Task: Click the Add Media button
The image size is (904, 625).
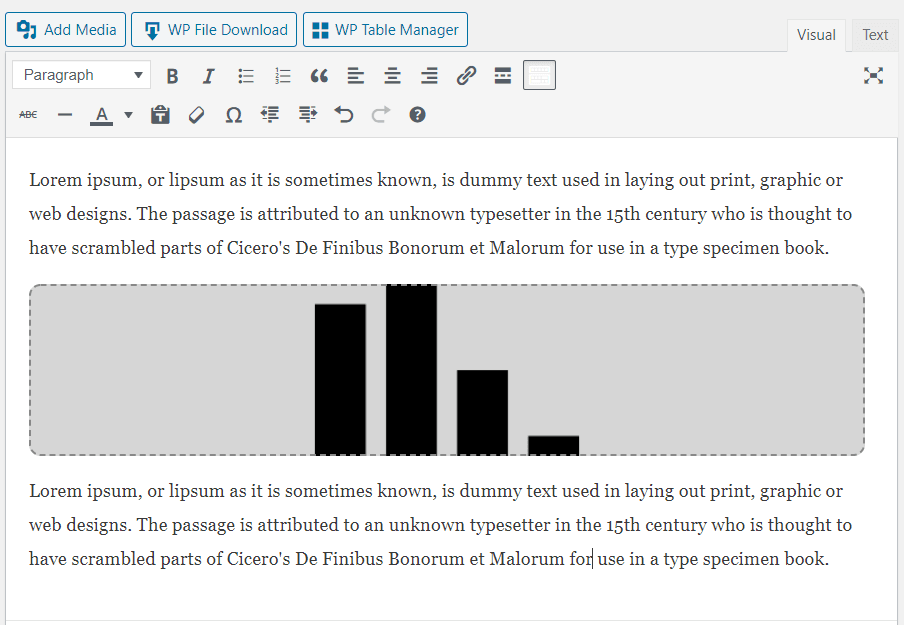Action: (x=66, y=30)
